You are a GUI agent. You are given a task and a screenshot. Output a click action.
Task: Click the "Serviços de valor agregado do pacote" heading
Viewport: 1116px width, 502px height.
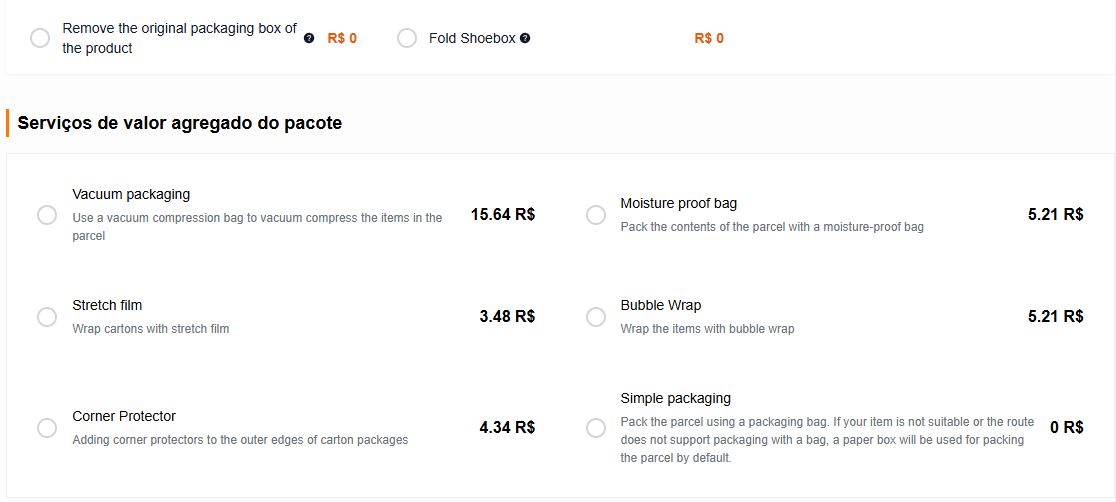tap(180, 124)
